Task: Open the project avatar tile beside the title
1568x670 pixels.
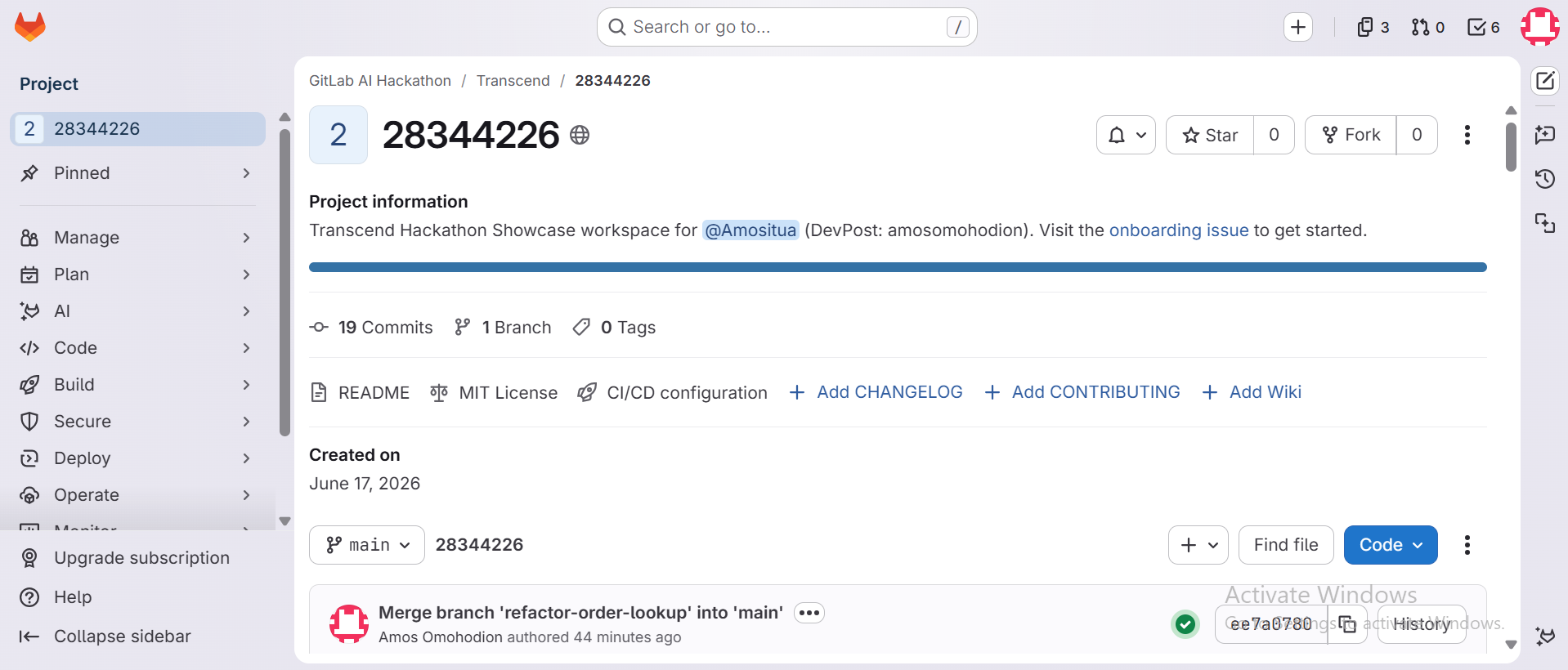Action: point(338,135)
